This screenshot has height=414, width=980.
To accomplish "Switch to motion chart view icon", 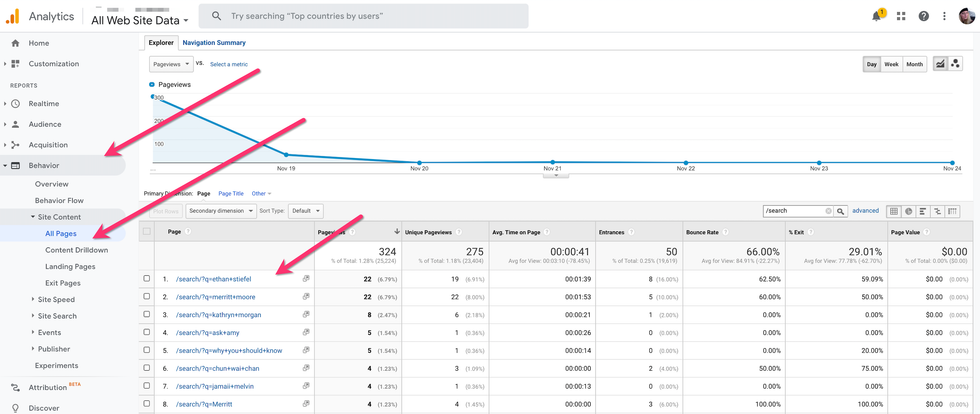I will [955, 64].
